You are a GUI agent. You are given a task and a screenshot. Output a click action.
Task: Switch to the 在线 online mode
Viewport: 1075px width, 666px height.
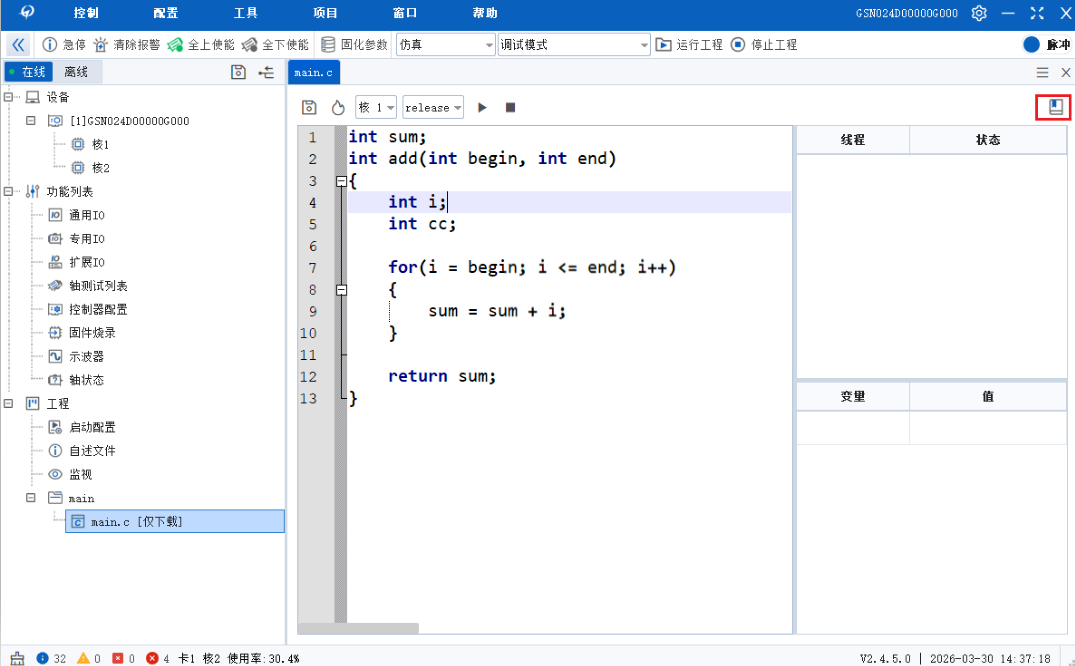[28, 72]
